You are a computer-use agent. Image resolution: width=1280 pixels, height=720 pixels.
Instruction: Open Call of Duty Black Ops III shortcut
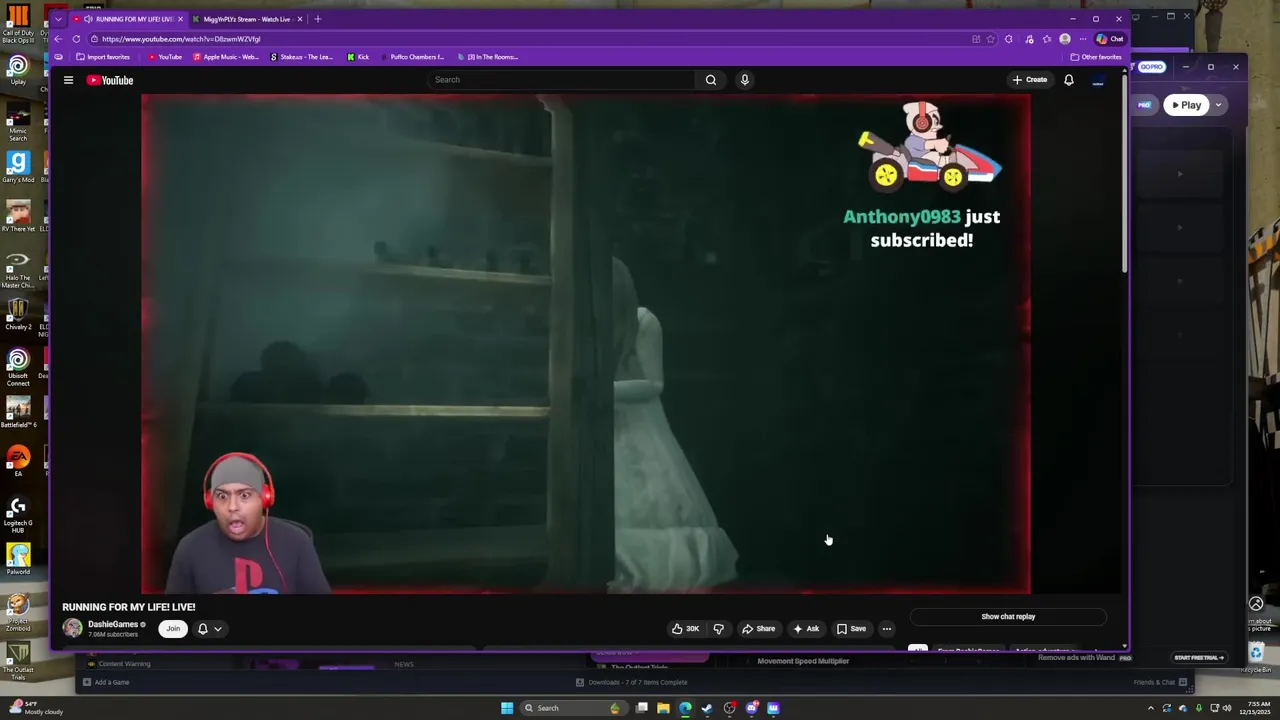(x=18, y=25)
